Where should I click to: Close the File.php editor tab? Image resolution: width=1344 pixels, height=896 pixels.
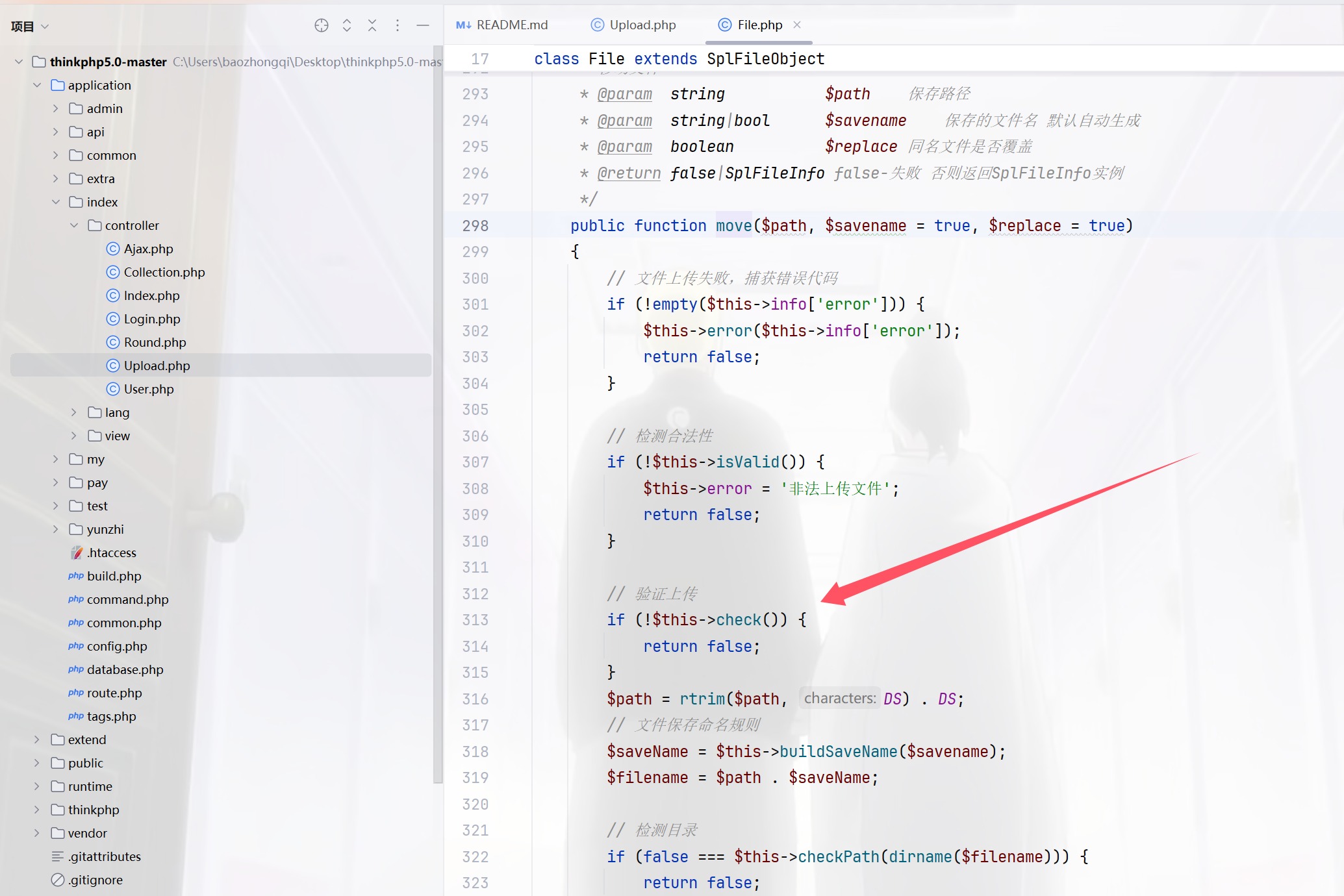(x=797, y=25)
